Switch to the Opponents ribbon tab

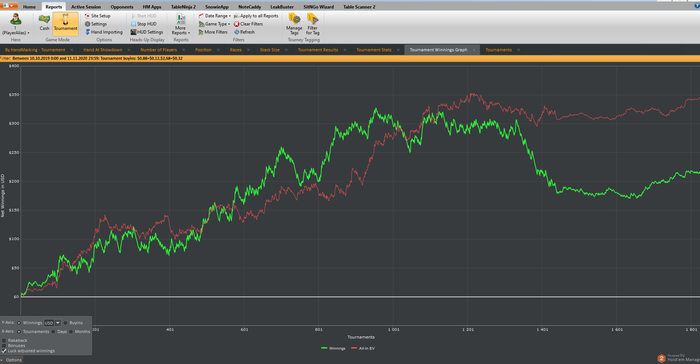click(122, 7)
